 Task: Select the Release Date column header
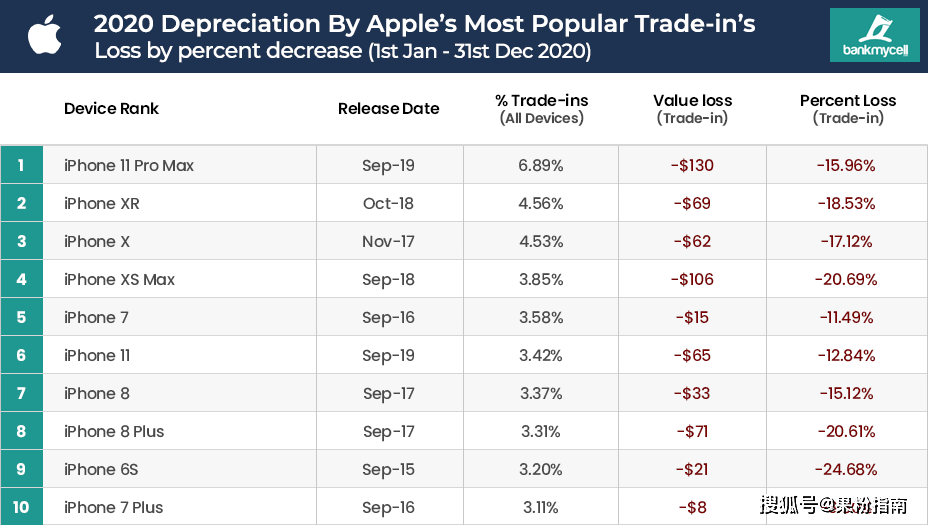coord(388,109)
